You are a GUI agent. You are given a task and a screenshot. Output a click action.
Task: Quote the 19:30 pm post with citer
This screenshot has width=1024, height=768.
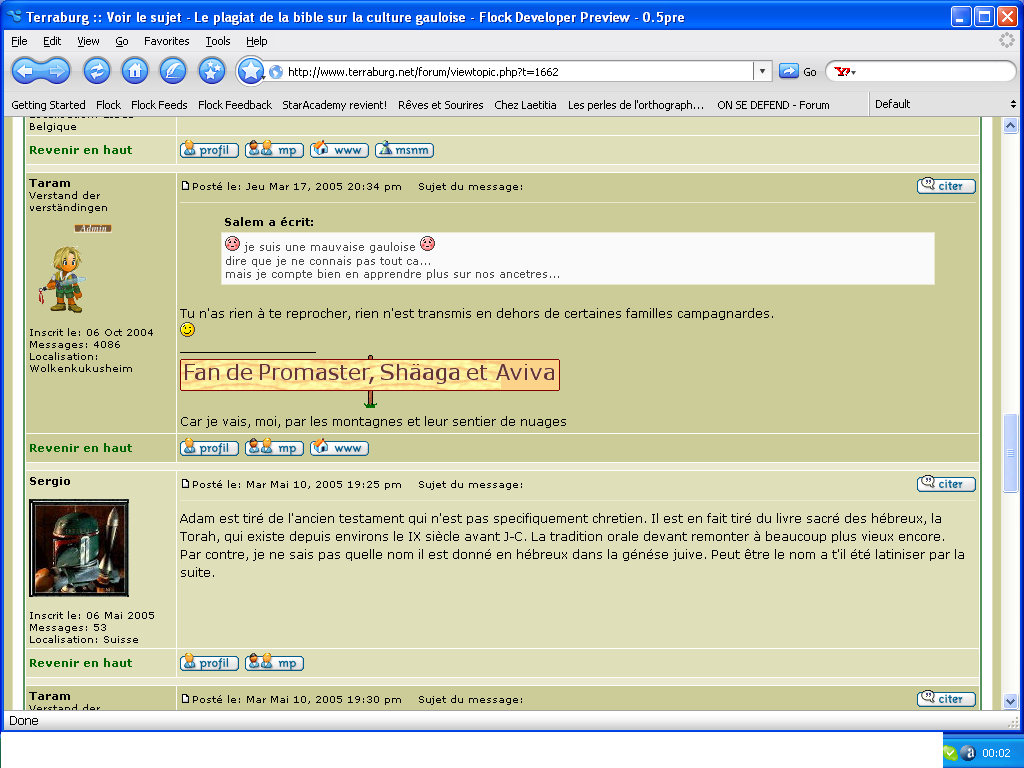pos(946,699)
